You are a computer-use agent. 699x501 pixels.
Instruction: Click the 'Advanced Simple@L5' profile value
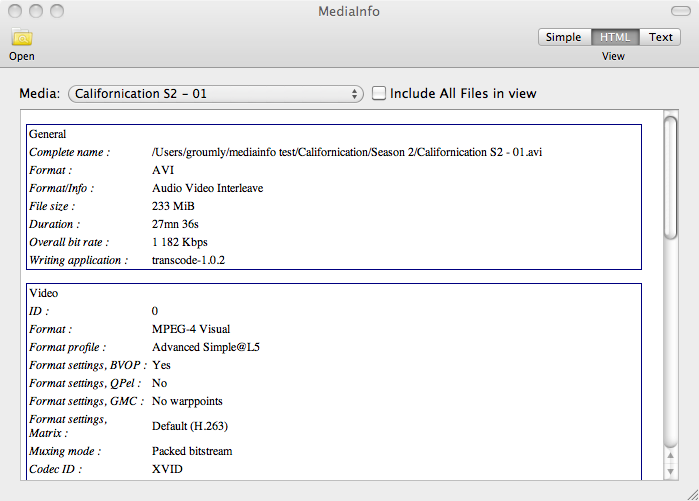pyautogui.click(x=206, y=347)
